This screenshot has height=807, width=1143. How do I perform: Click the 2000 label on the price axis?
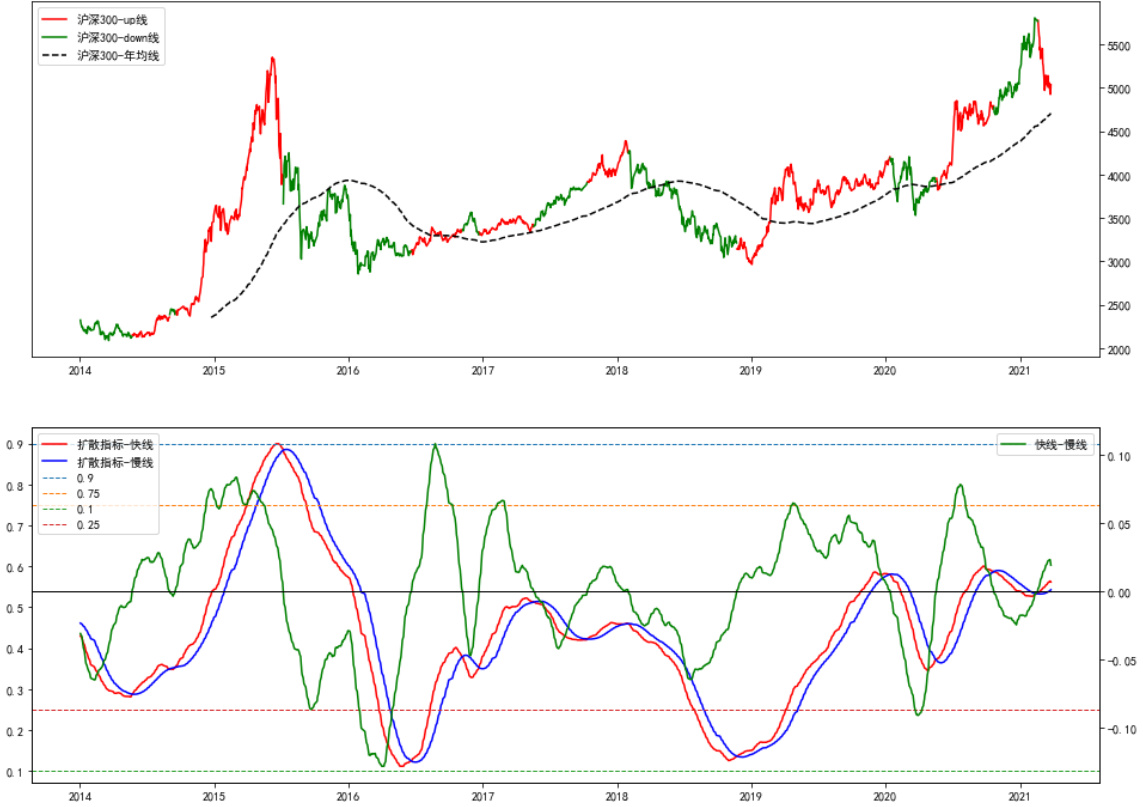coord(1119,350)
